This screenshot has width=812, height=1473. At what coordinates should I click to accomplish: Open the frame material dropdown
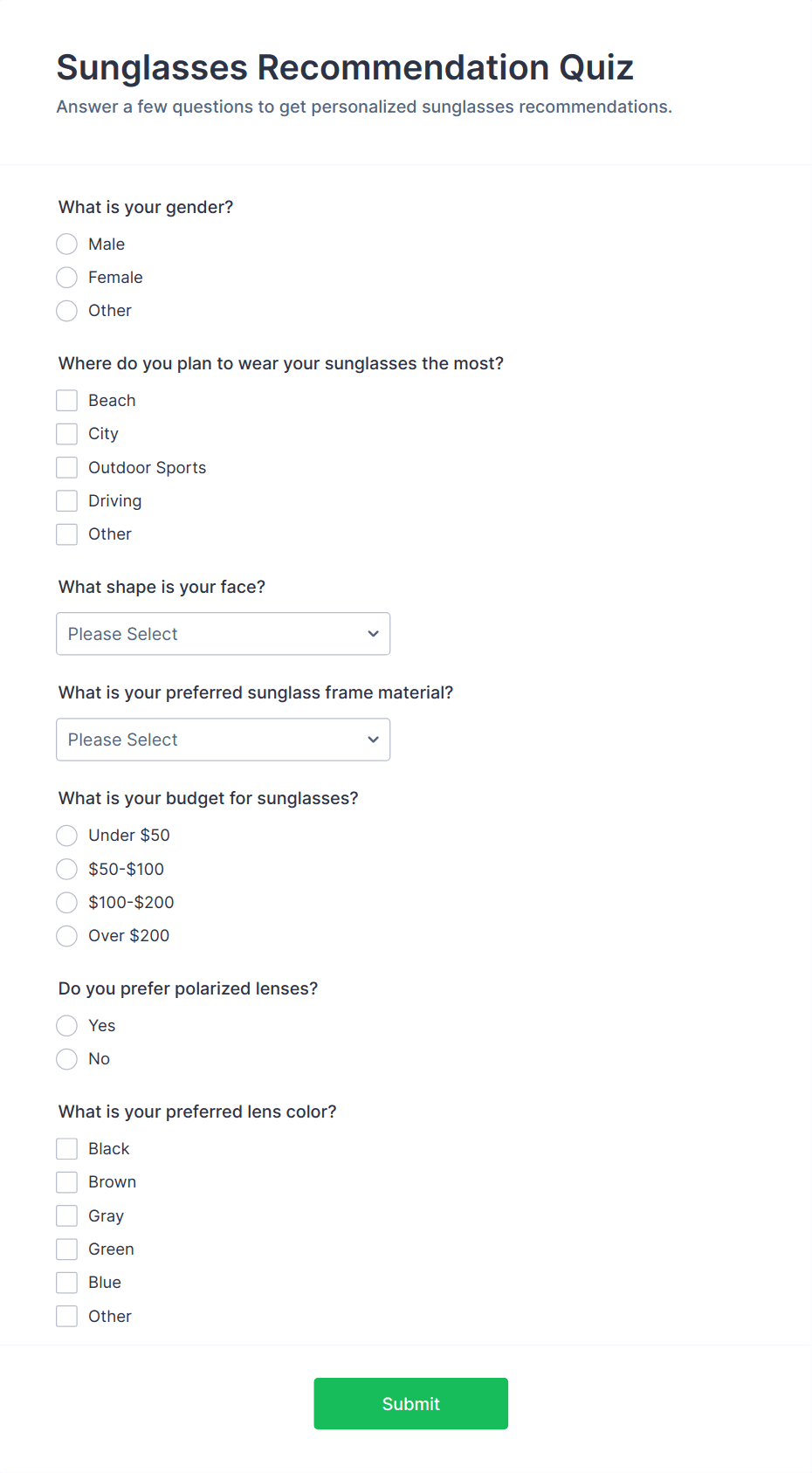coord(223,740)
